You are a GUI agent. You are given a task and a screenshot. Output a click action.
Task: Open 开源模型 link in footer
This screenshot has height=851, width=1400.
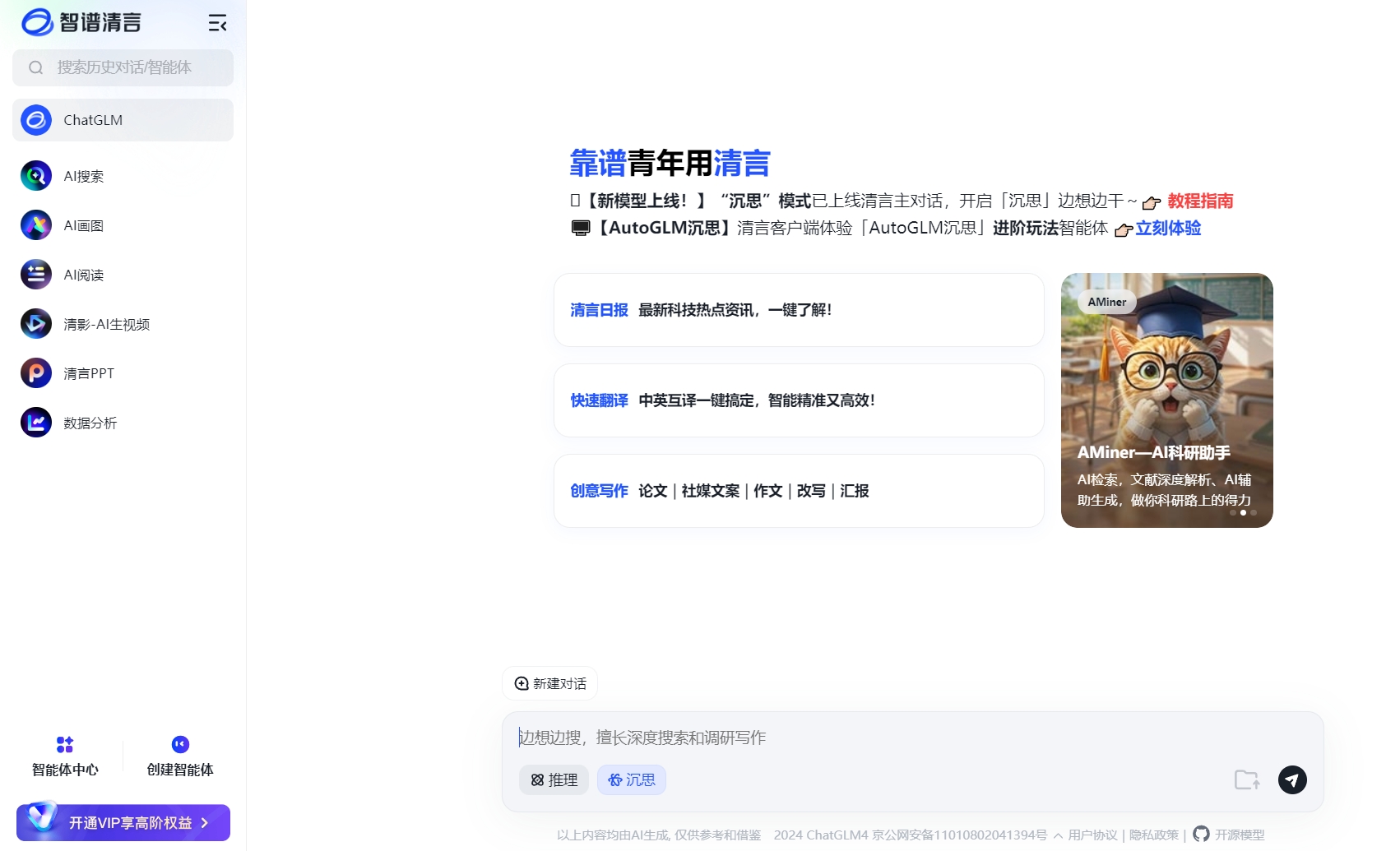pyautogui.click(x=1240, y=835)
